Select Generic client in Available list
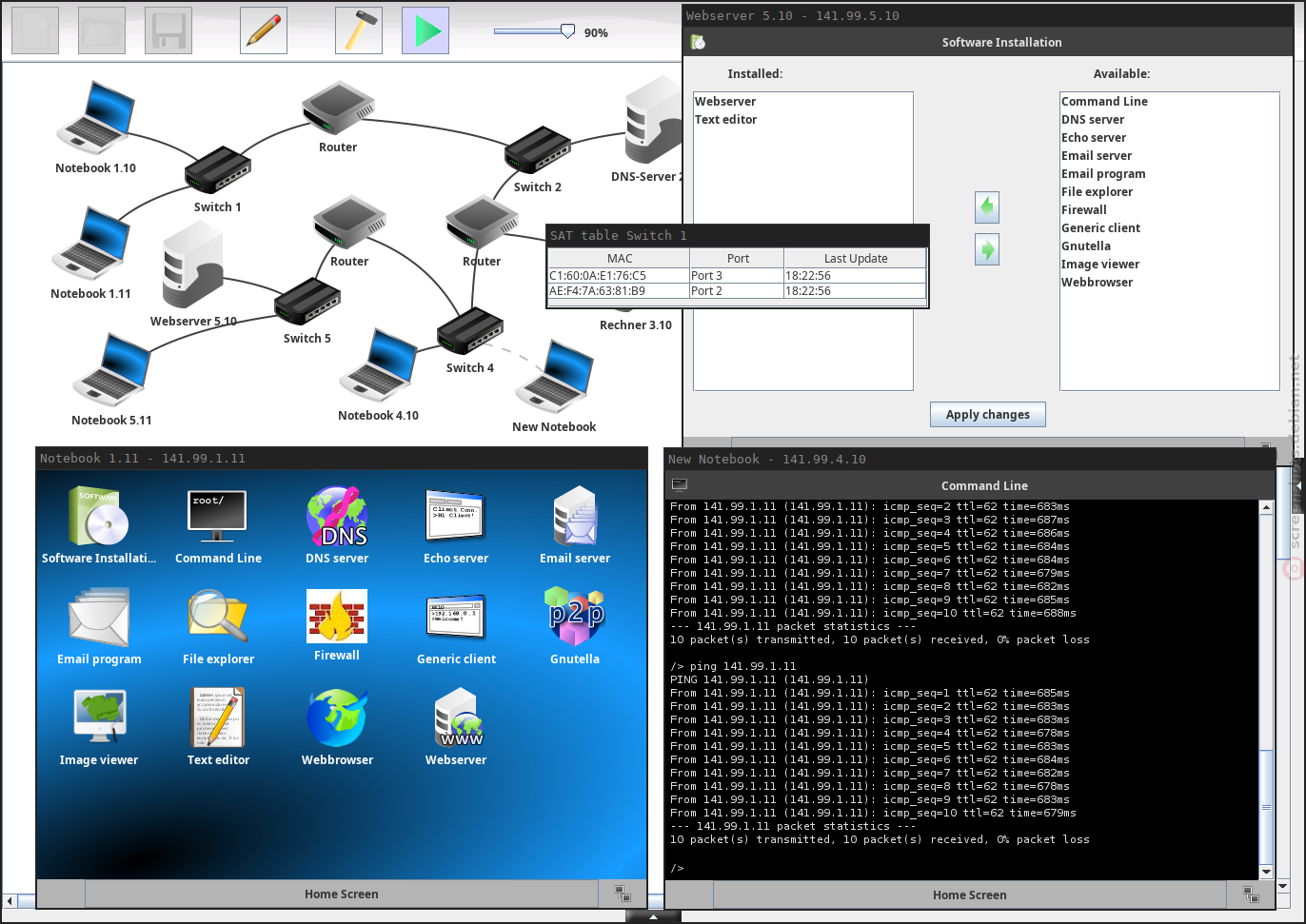 (1100, 227)
